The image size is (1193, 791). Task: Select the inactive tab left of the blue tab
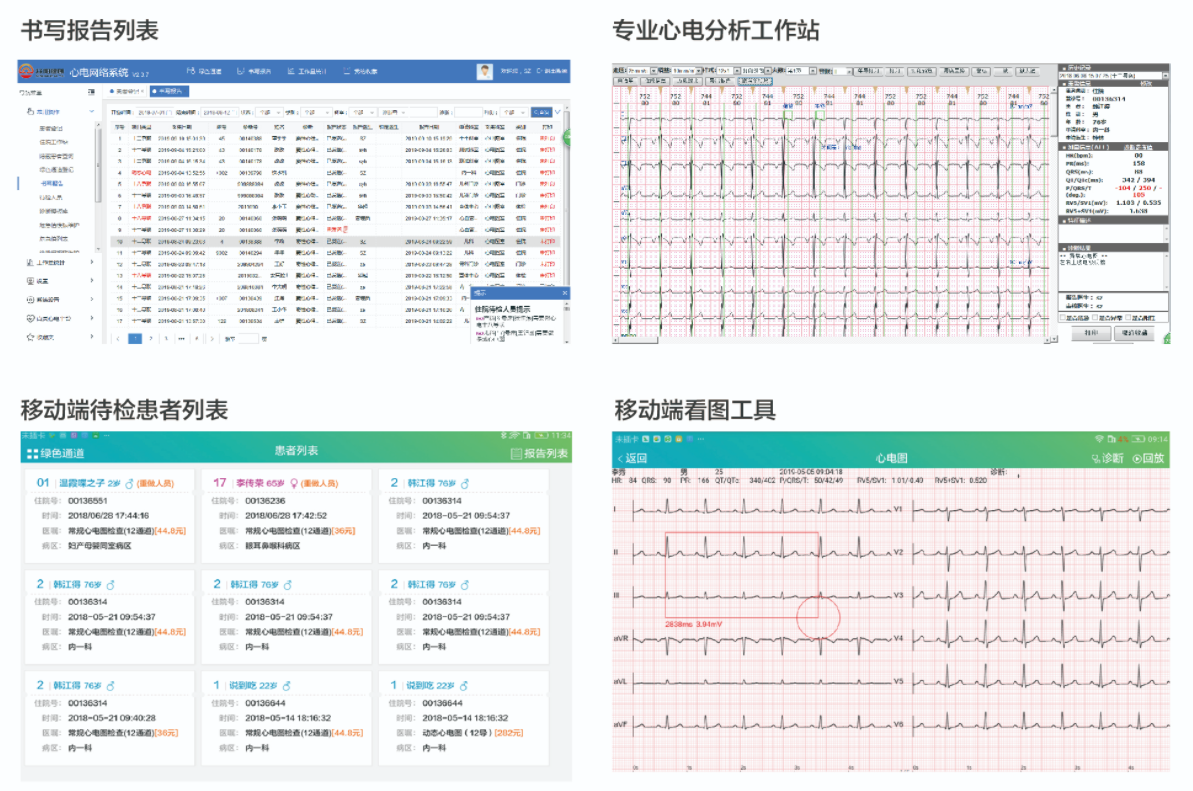point(127,91)
